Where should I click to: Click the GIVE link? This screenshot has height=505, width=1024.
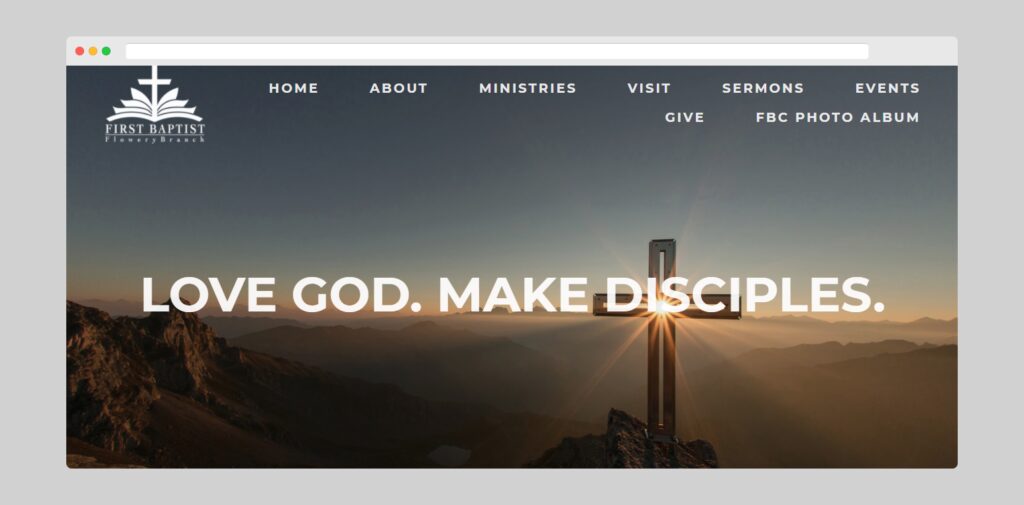684,118
